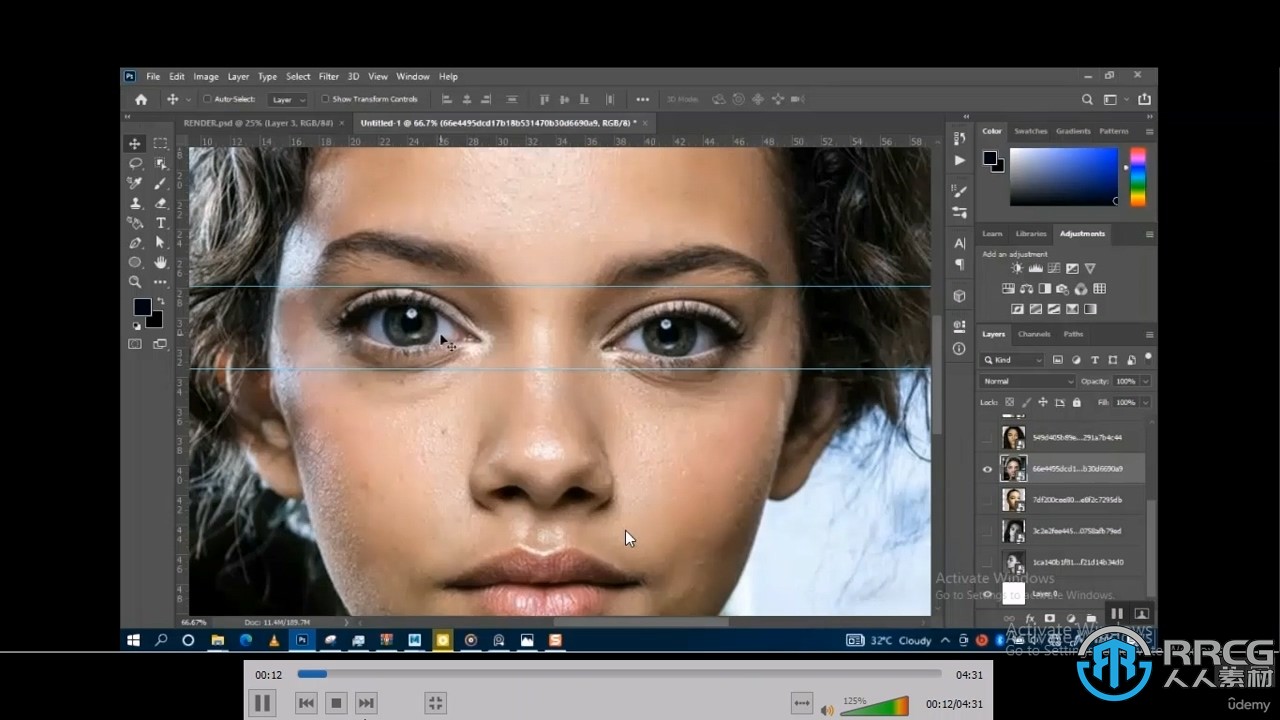Click the Home icon in options bar
Screen dimensions: 1280x720
pos(141,99)
